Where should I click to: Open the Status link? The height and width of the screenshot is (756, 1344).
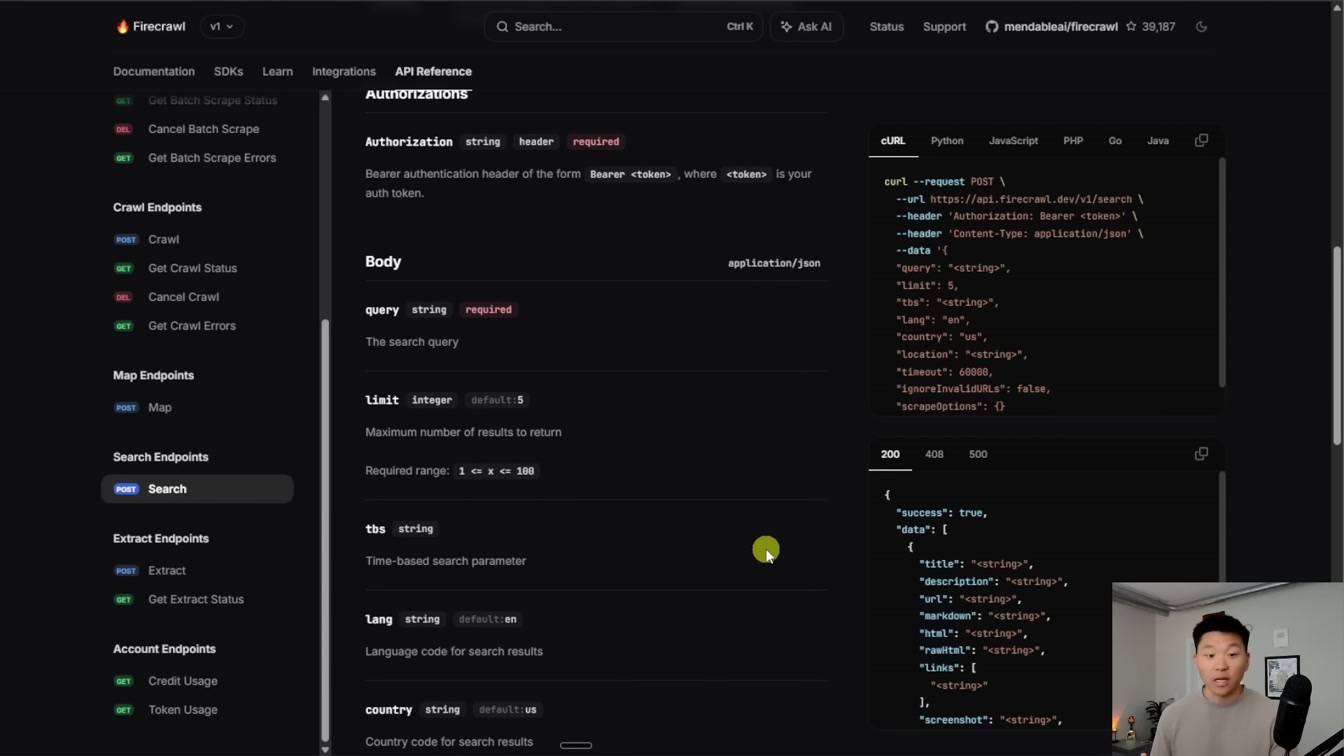[x=886, y=27]
